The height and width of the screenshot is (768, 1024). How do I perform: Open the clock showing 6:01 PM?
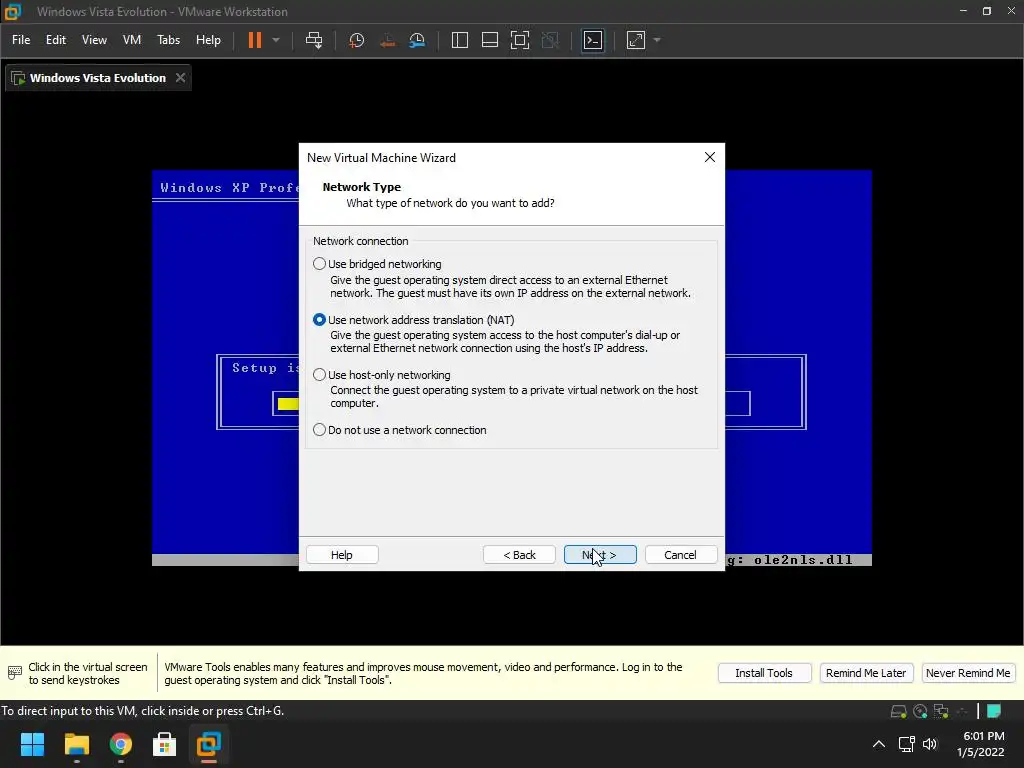tap(981, 744)
